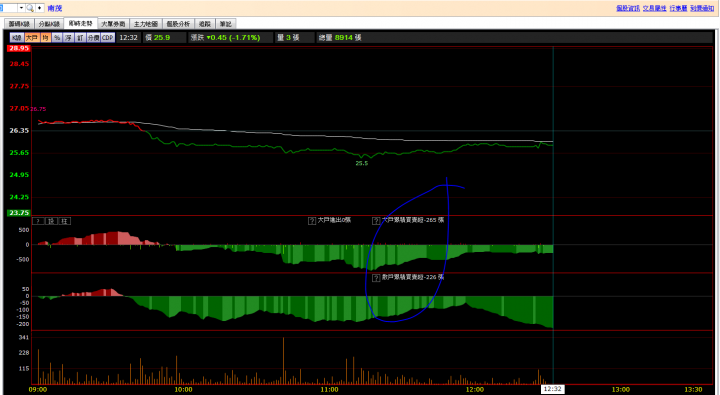Click the help icon beside 大戶進出0張
The height and width of the screenshot is (395, 720).
312,221
